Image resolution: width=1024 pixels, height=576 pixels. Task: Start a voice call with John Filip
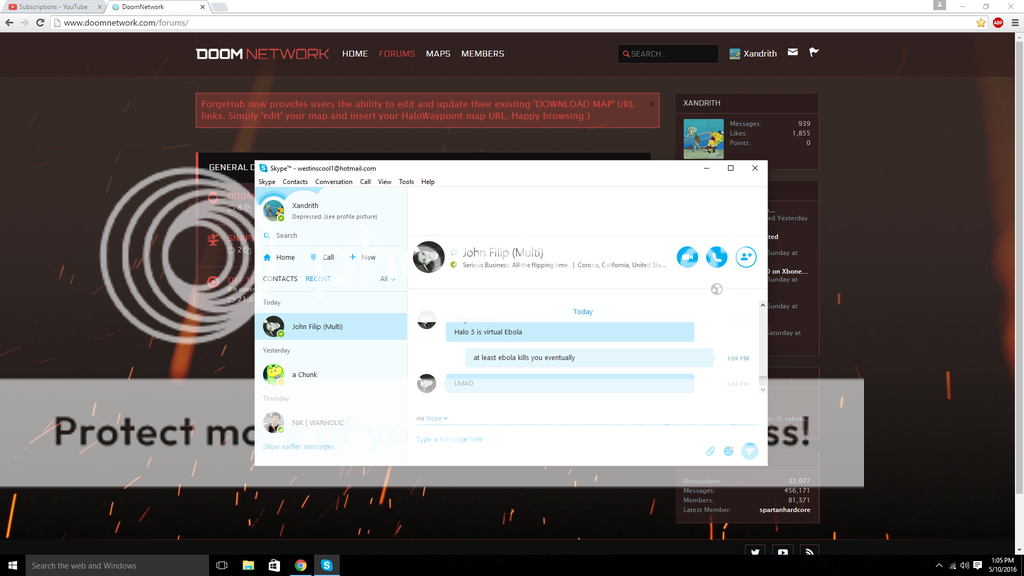click(716, 257)
